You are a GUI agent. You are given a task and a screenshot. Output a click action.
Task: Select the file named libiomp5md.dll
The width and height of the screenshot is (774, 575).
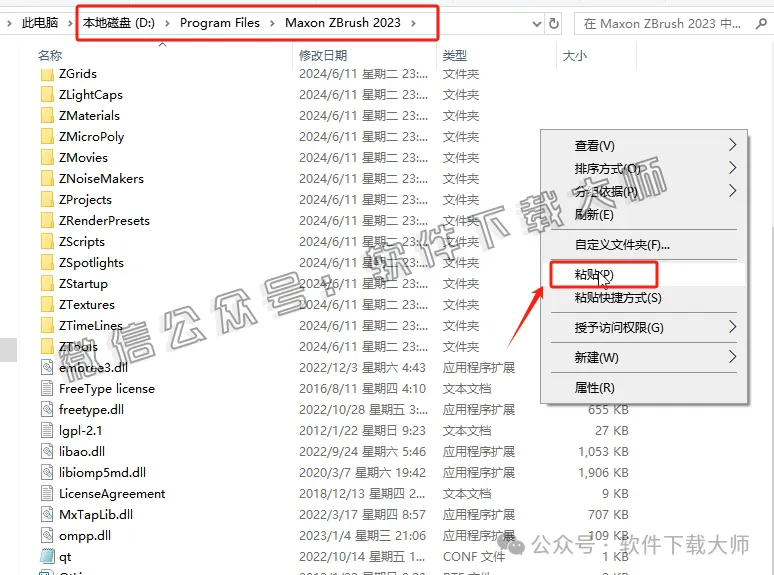click(102, 473)
